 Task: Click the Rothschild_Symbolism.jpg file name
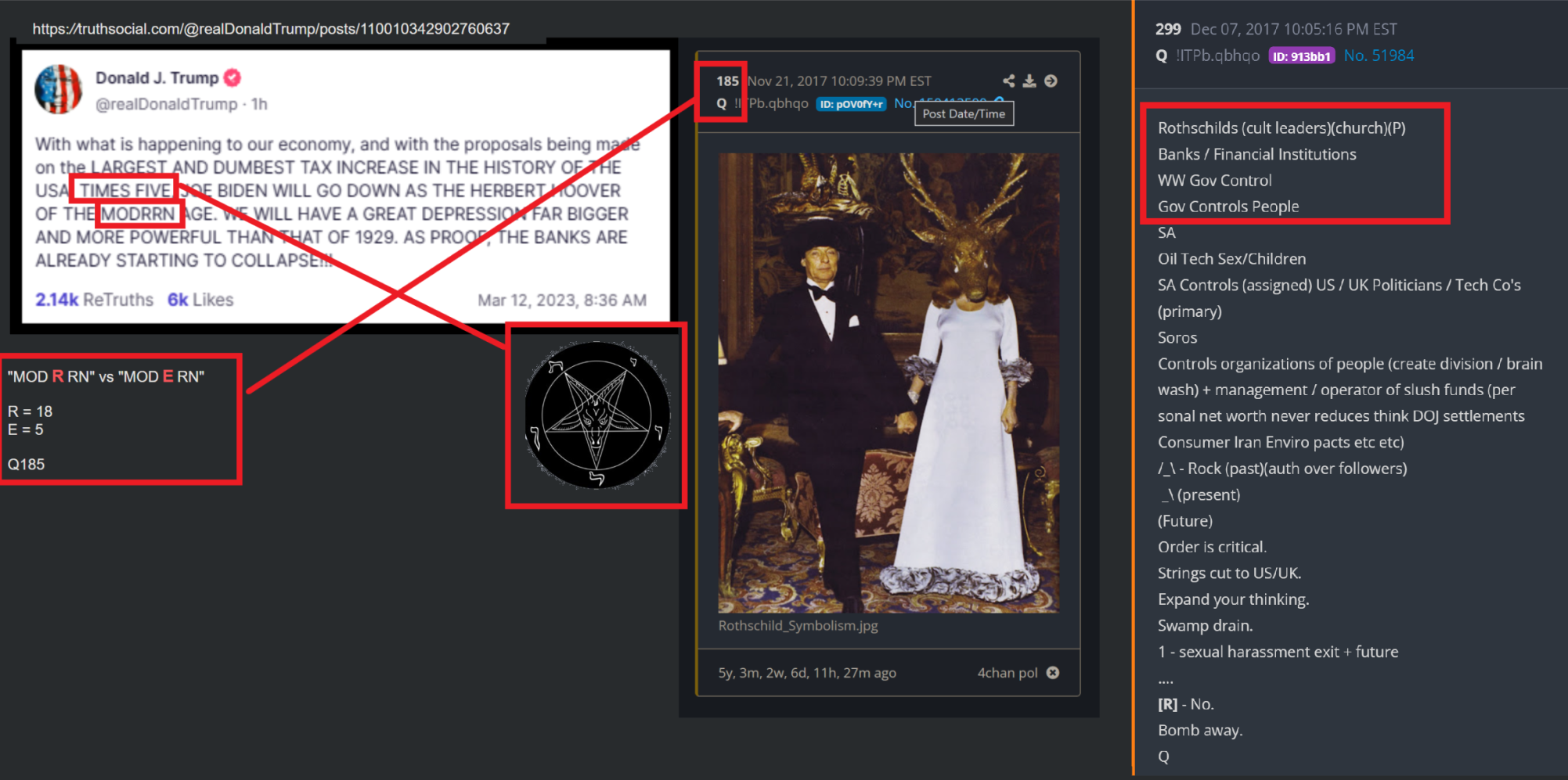click(798, 626)
